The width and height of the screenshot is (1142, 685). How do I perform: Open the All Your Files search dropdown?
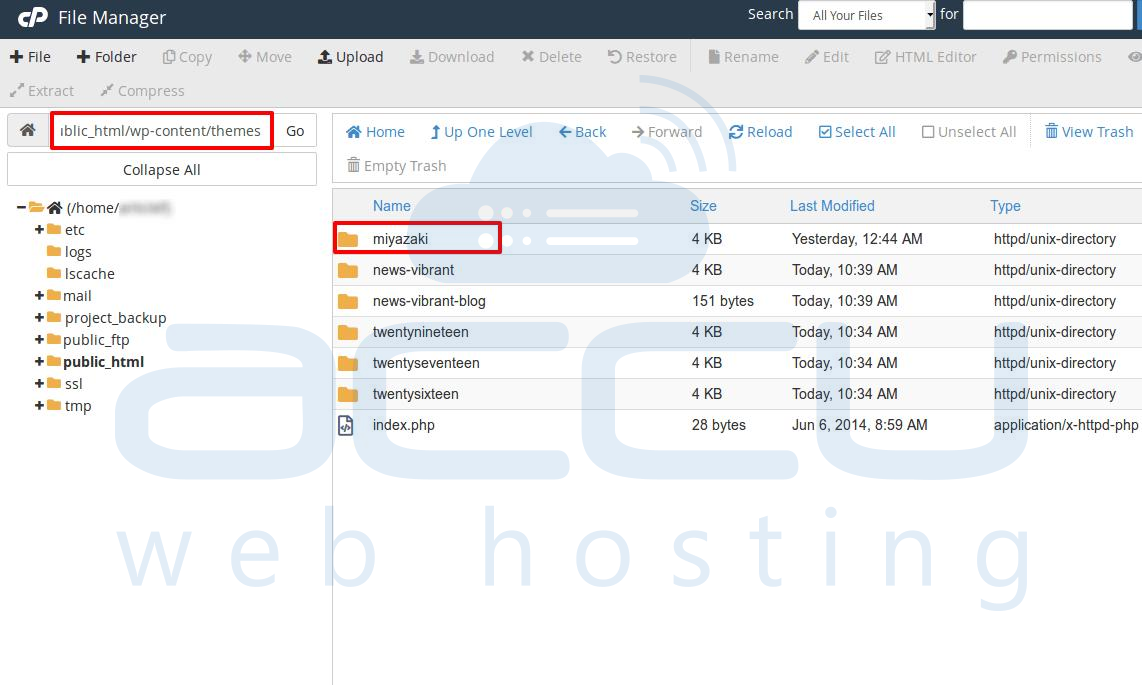point(867,15)
